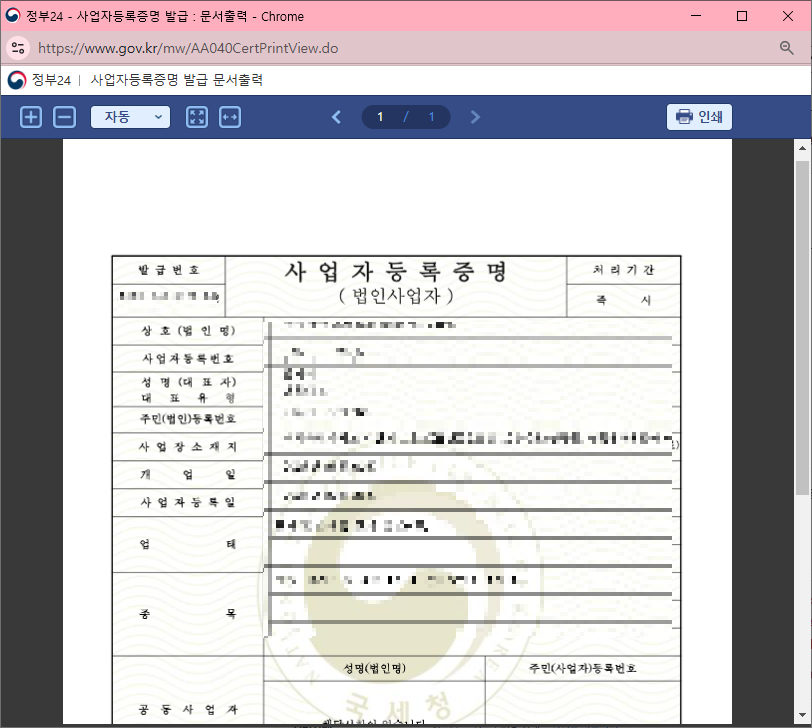The height and width of the screenshot is (728, 812).
Task: Click the fit-to-page icon
Action: click(x=197, y=117)
